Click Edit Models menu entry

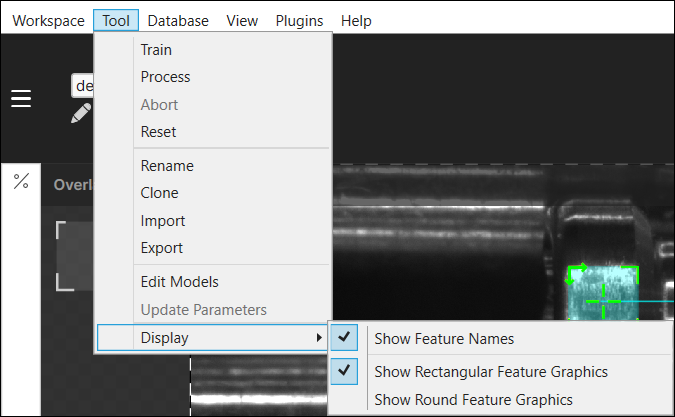pos(179,282)
